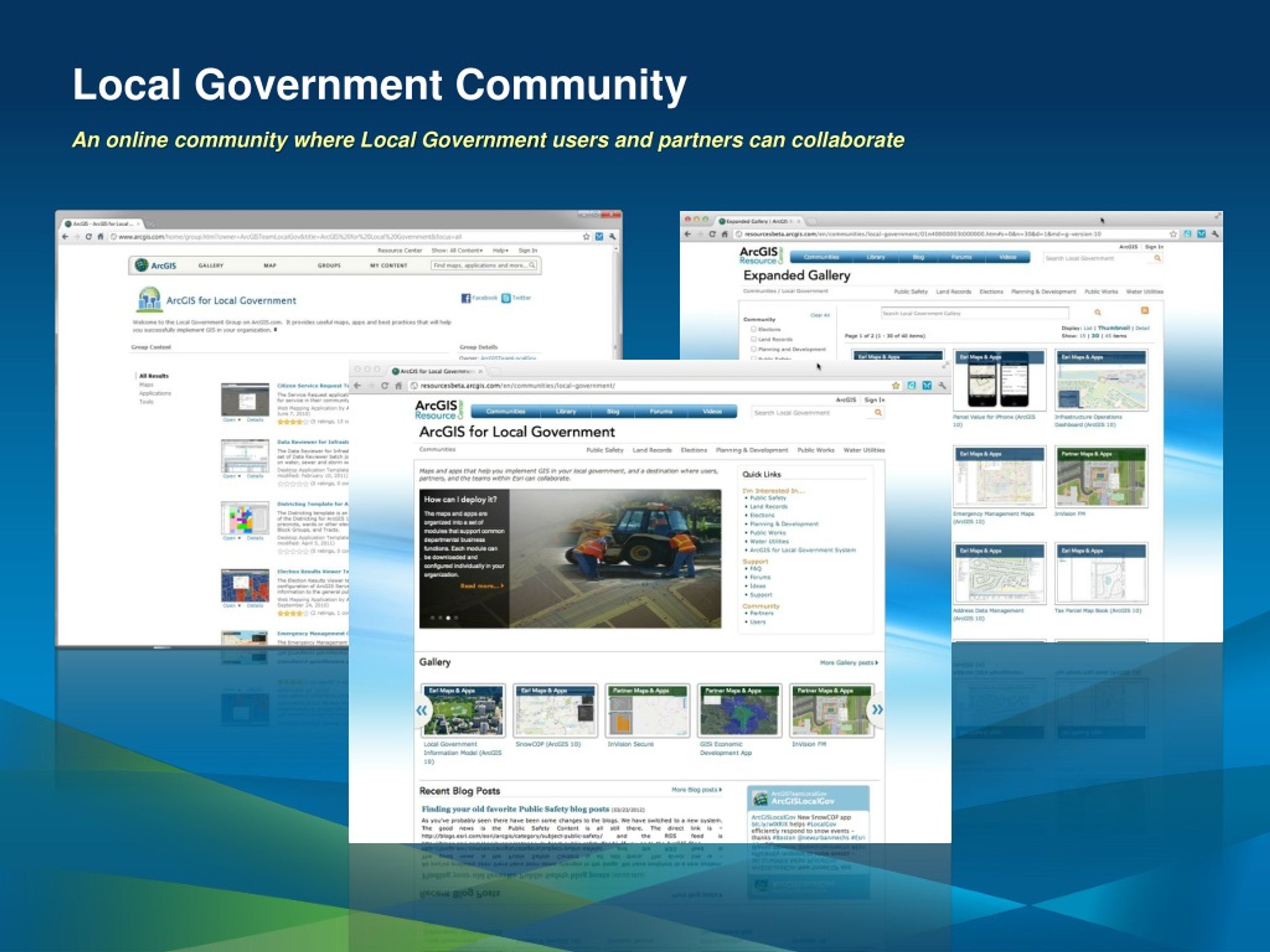Click More Blog posts link
The height and width of the screenshot is (952, 1270).
(697, 790)
